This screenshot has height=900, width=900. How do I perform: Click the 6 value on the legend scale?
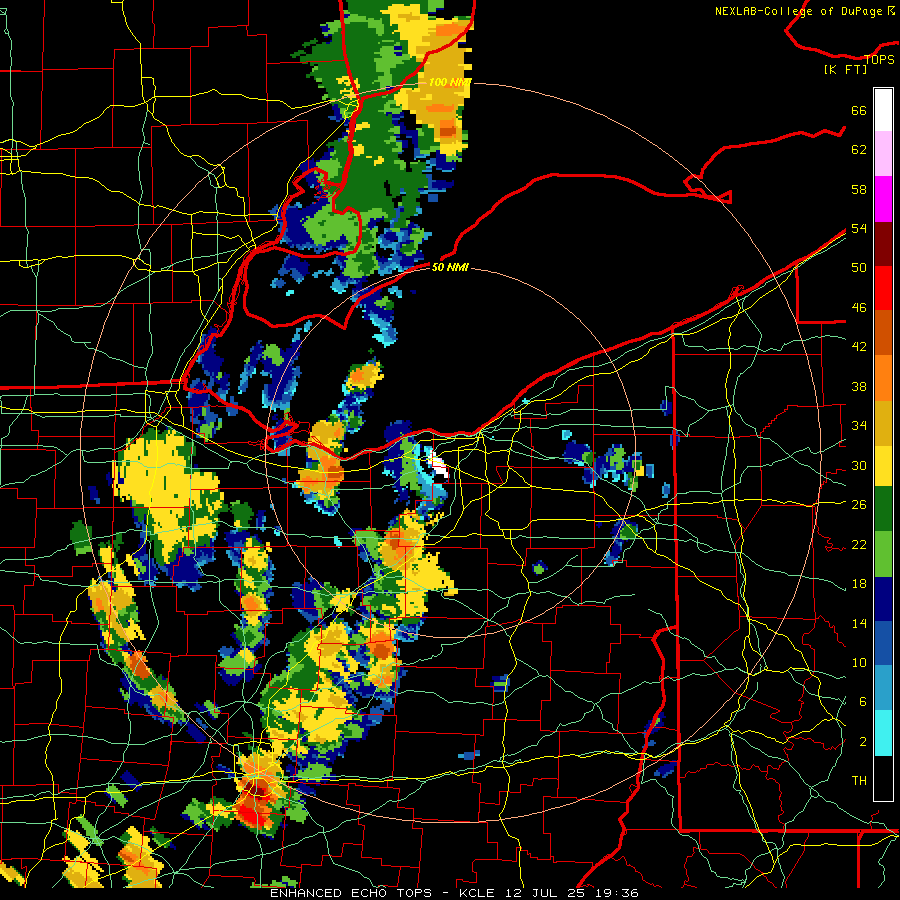click(862, 702)
